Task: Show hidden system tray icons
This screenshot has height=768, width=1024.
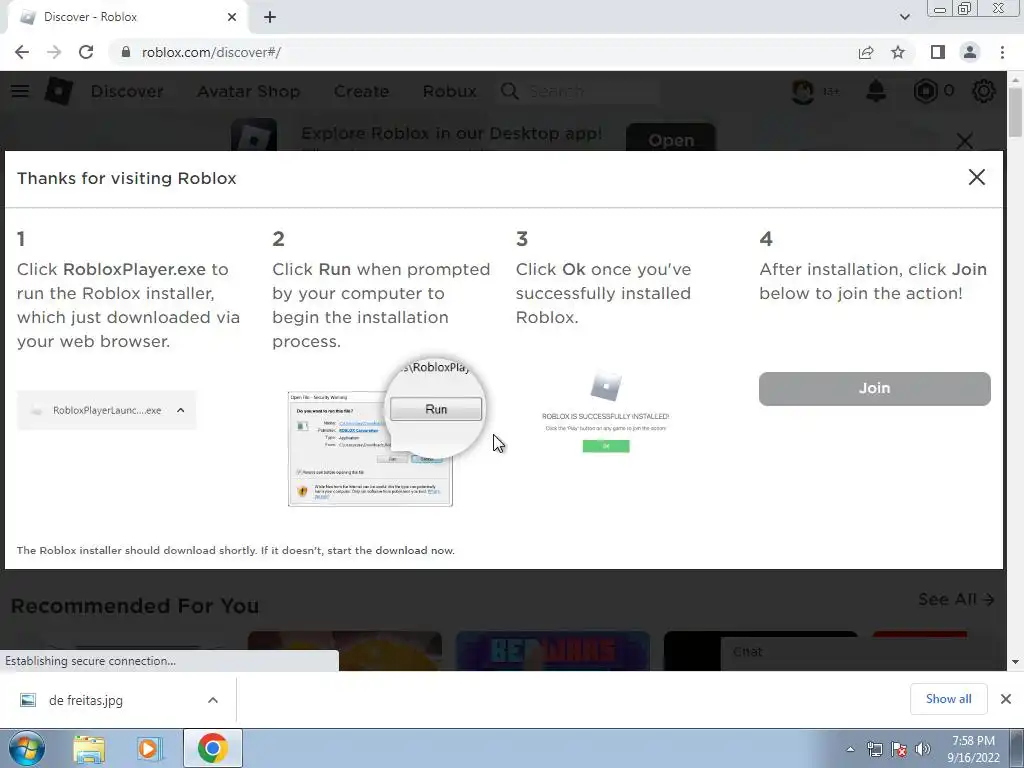Action: [850, 749]
